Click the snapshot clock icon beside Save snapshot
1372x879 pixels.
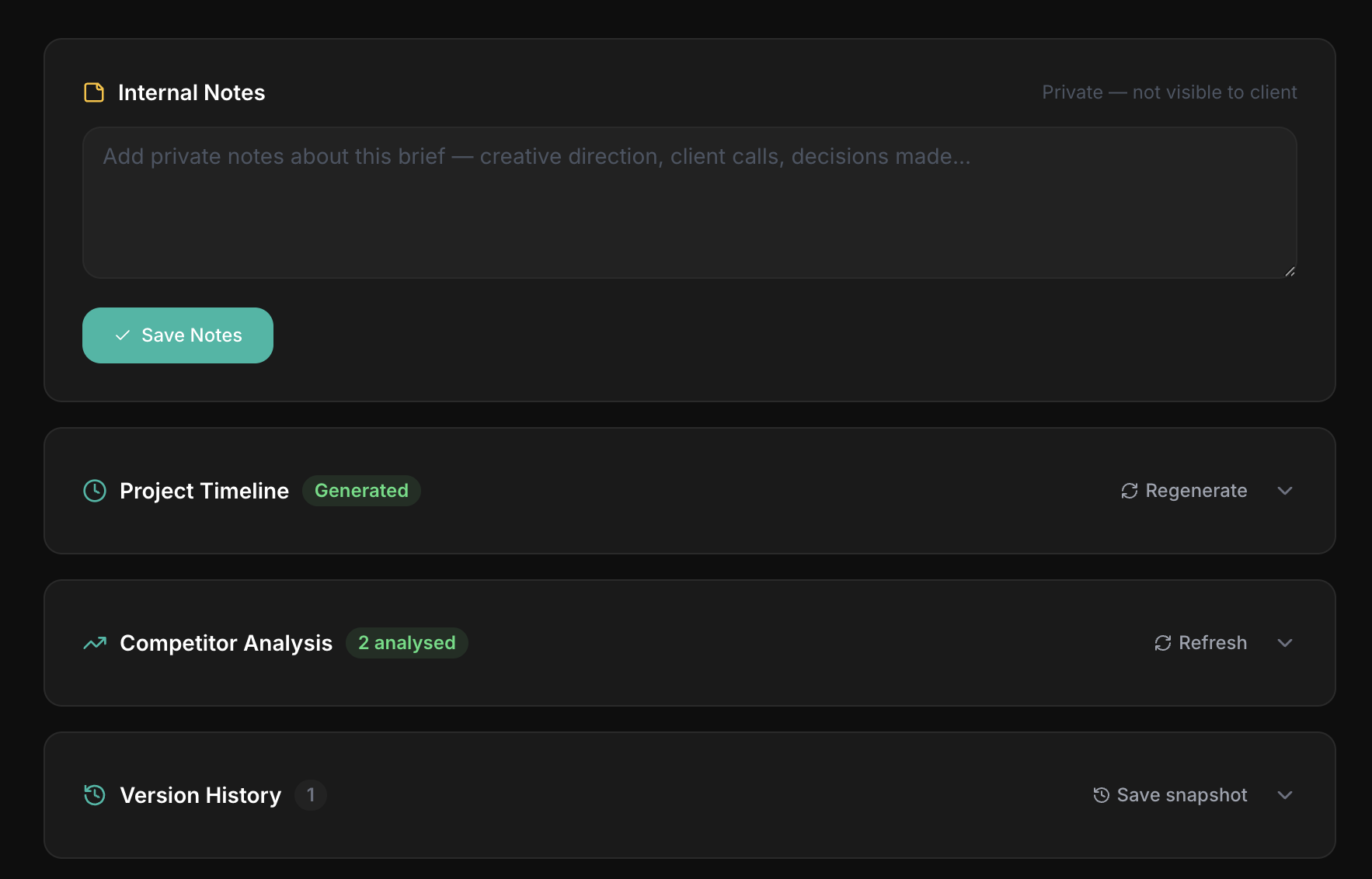pyautogui.click(x=1100, y=794)
